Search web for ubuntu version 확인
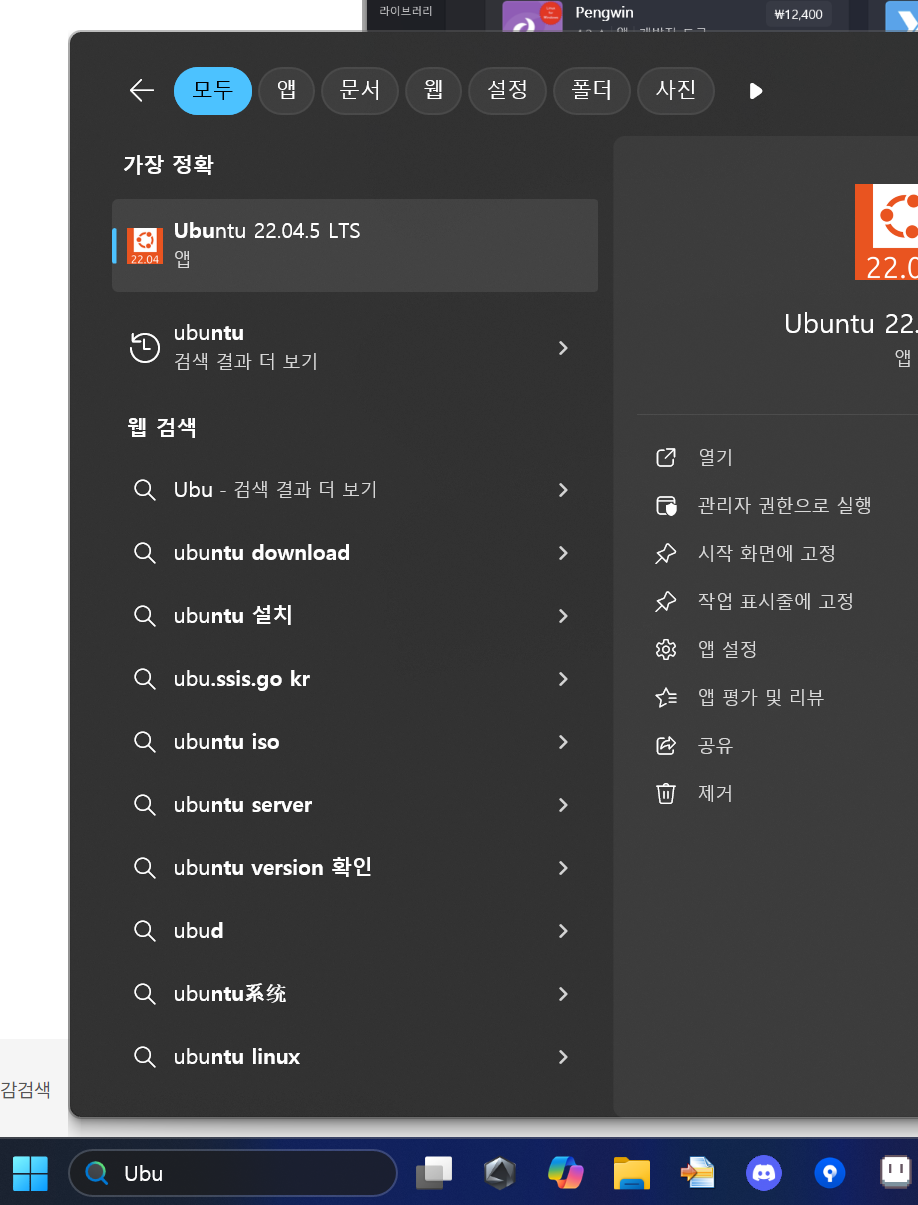918x1205 pixels. coord(355,868)
